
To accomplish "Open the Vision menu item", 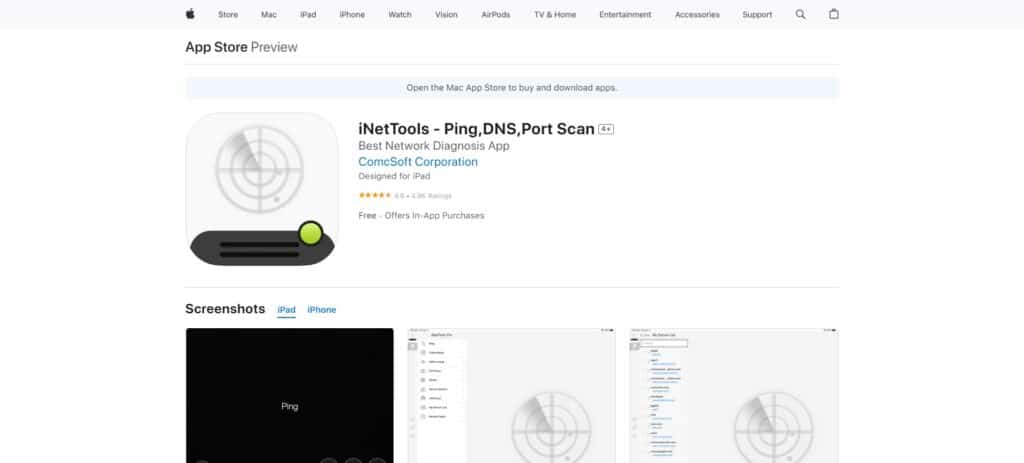I will [446, 14].
